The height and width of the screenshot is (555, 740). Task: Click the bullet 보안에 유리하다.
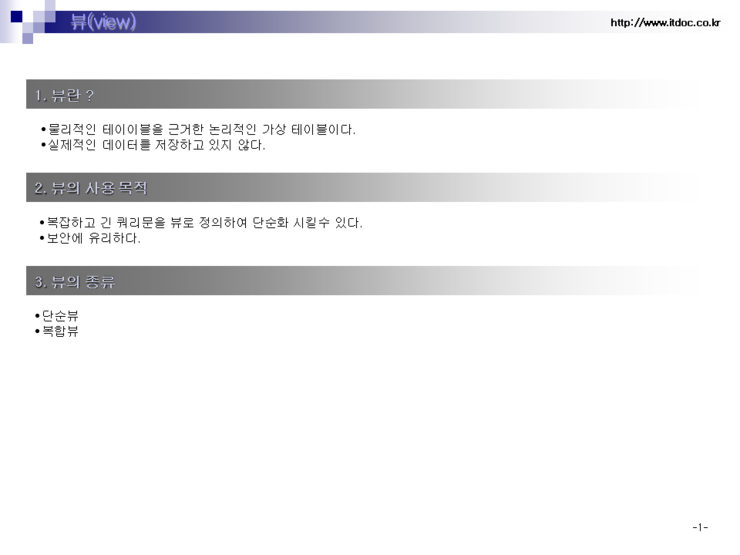(90, 238)
